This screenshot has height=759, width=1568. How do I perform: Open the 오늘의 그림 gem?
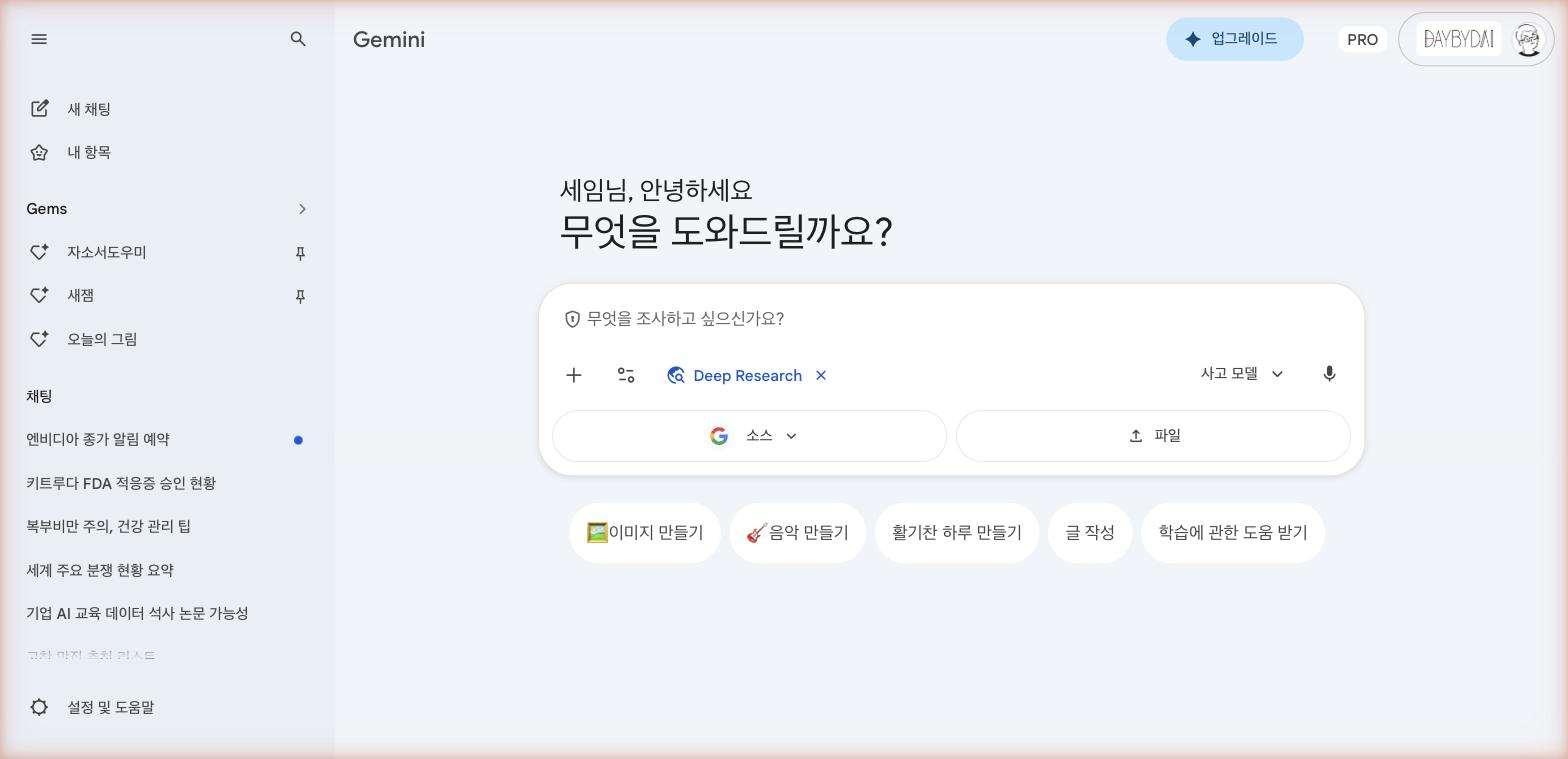[102, 340]
